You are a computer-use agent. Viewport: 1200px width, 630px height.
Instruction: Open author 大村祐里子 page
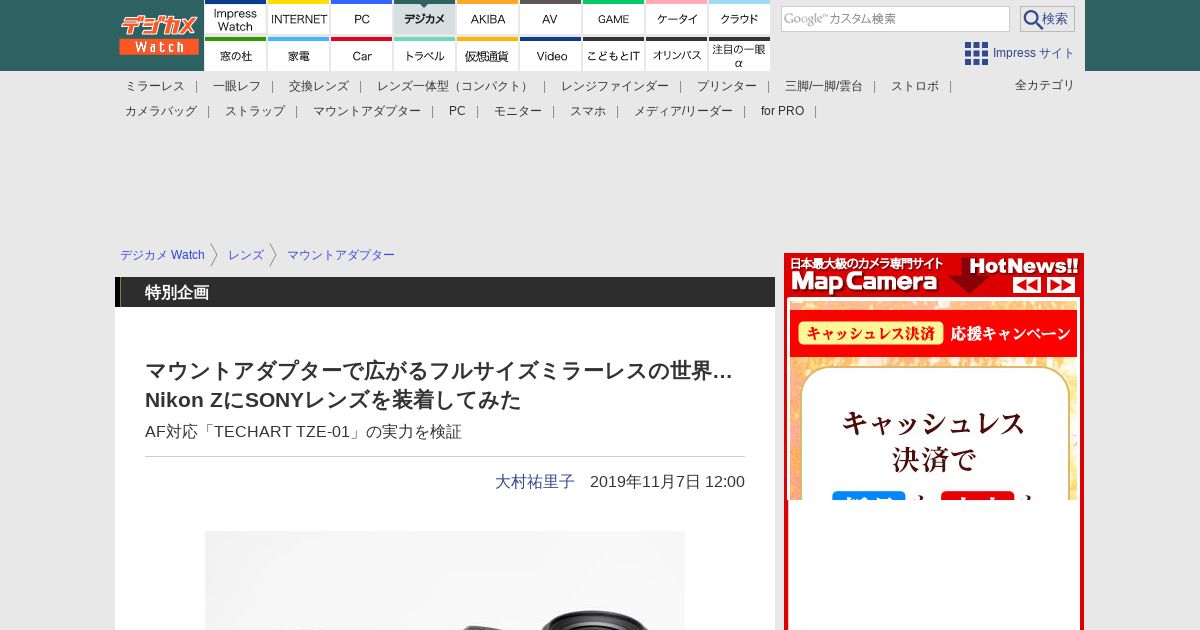click(535, 482)
